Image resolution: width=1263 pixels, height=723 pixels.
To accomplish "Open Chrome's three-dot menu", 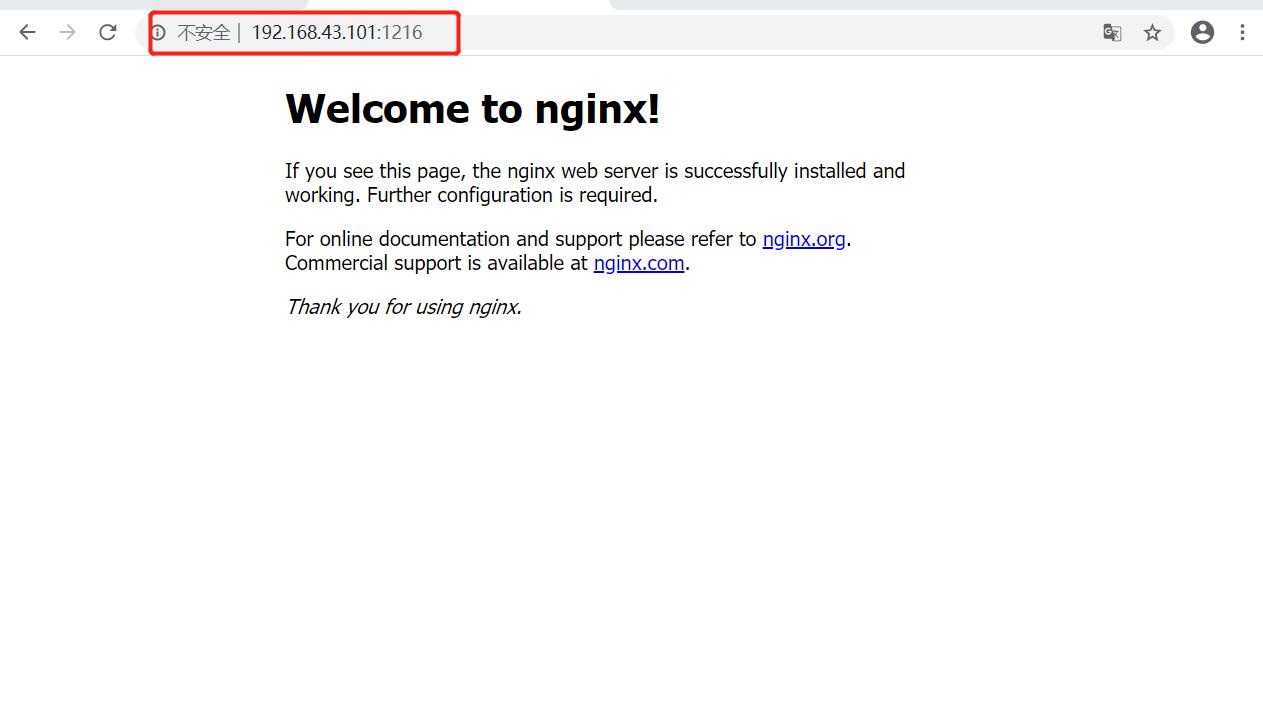I will (x=1242, y=32).
